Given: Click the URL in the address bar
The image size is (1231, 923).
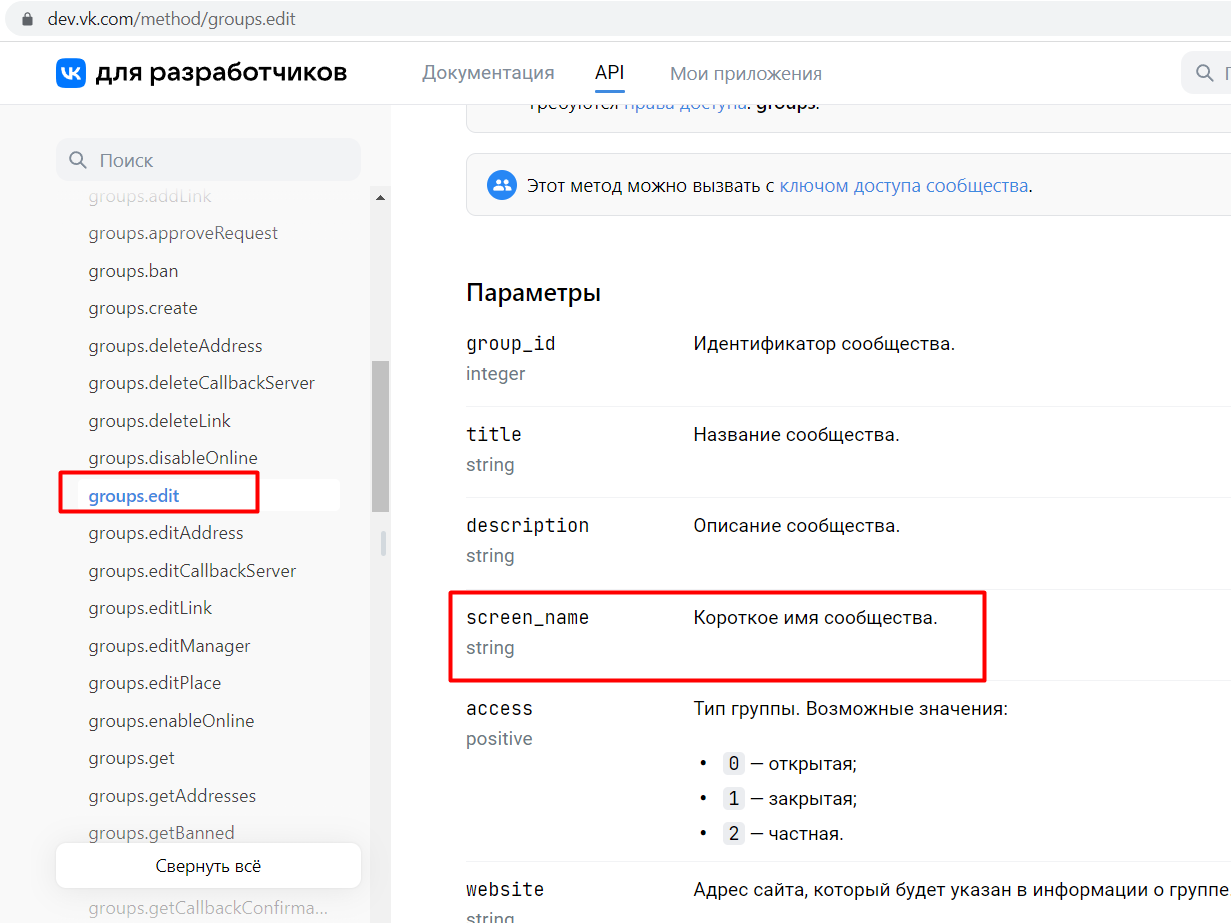Looking at the screenshot, I should [172, 19].
